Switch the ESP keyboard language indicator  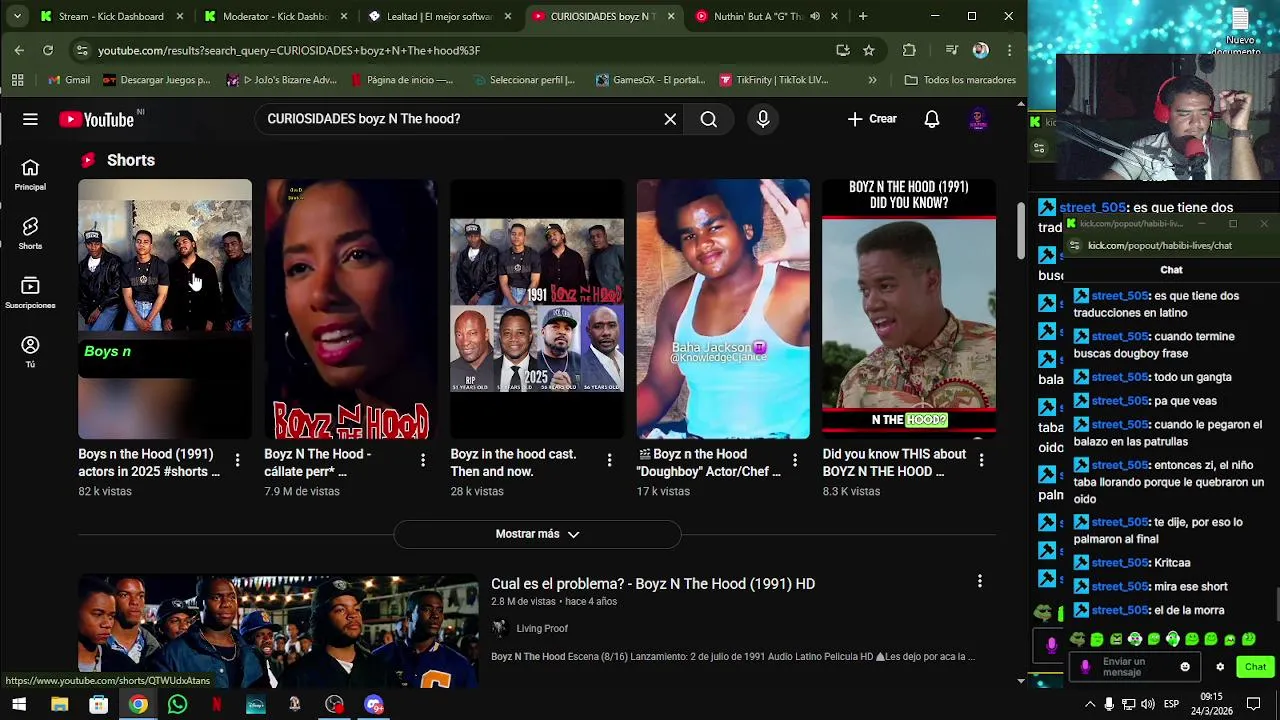(1171, 705)
